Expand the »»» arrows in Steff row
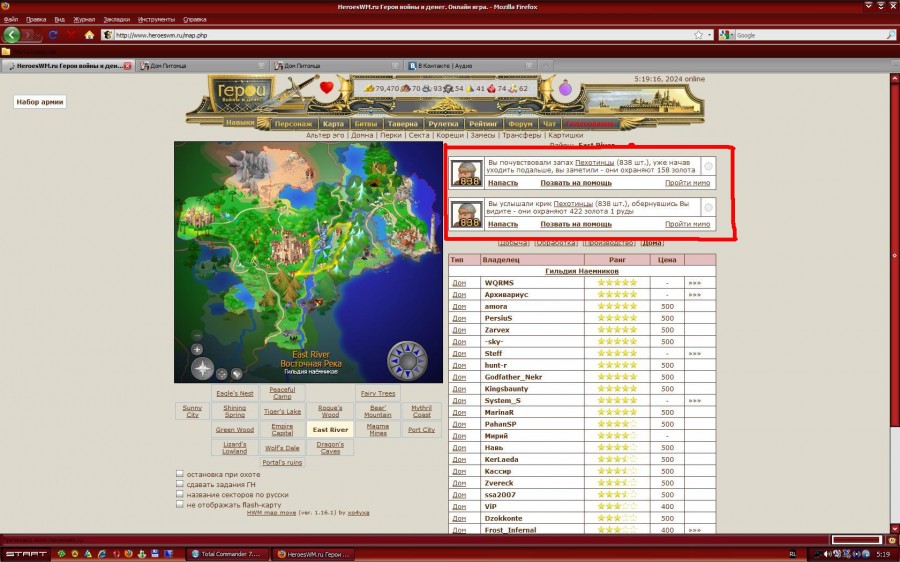The image size is (900, 562). coord(695,354)
